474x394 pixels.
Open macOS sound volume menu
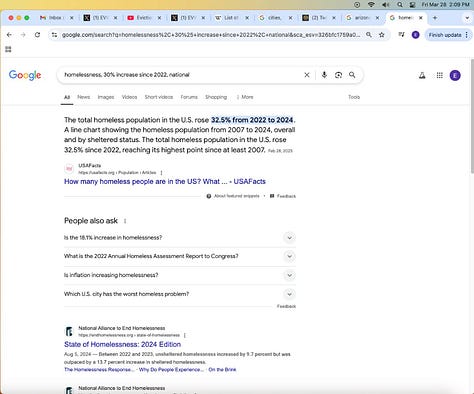(386, 5)
